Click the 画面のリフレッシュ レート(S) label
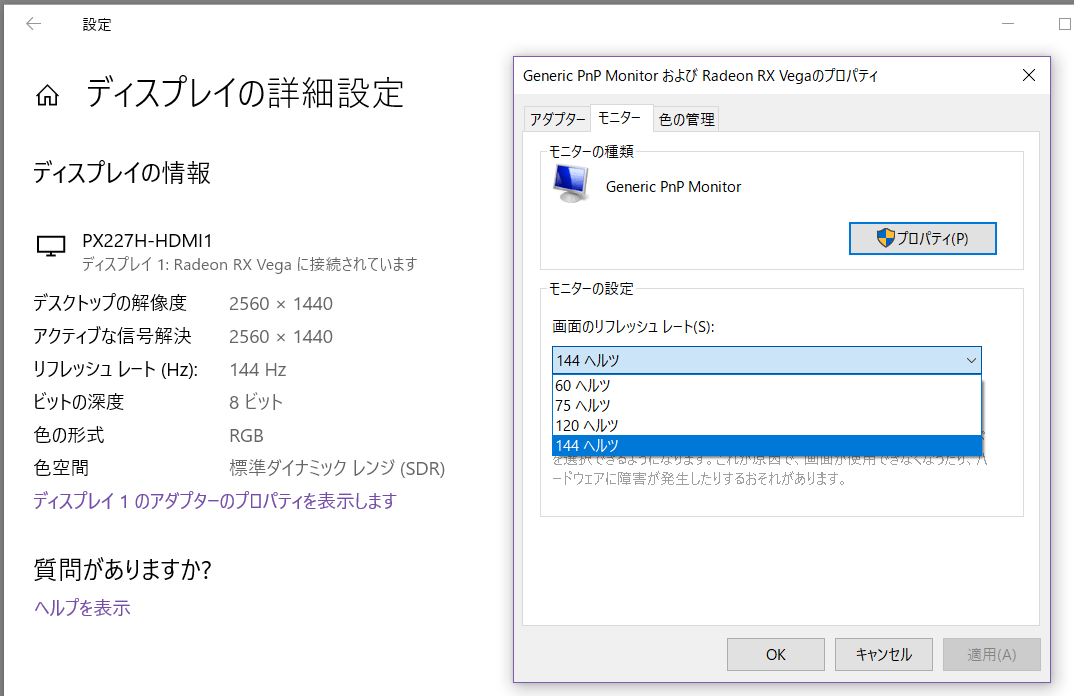1074x696 pixels. click(x=633, y=327)
